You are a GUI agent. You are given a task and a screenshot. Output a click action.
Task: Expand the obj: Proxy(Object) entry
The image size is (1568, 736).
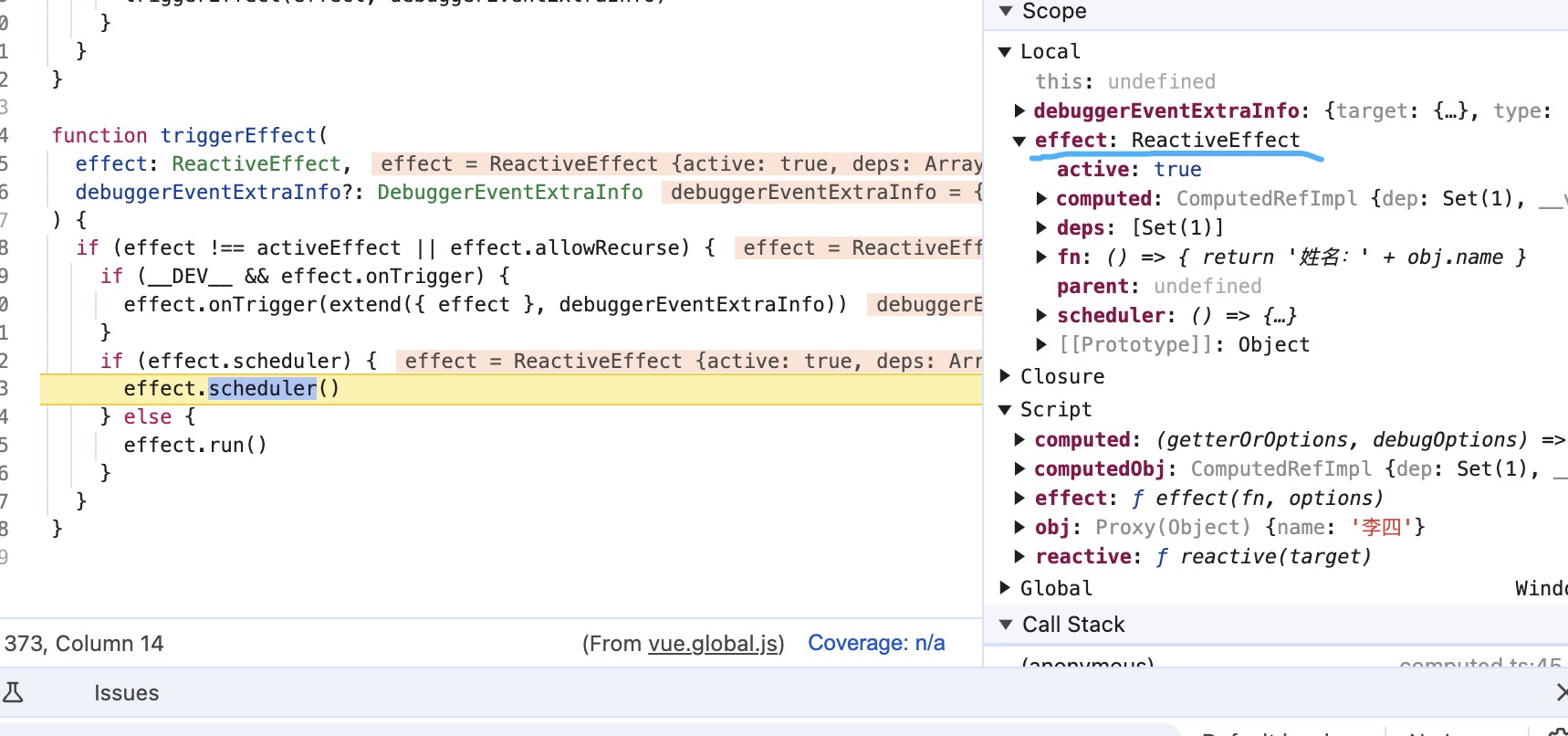[1020, 528]
